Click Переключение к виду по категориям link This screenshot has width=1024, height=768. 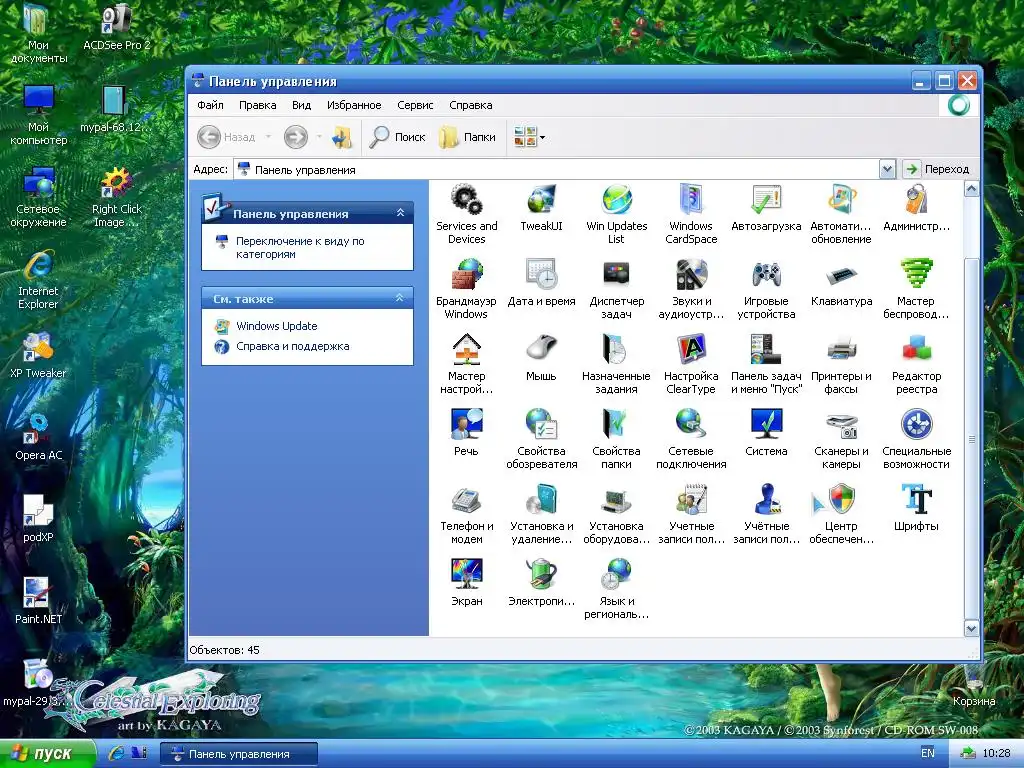(x=300, y=248)
